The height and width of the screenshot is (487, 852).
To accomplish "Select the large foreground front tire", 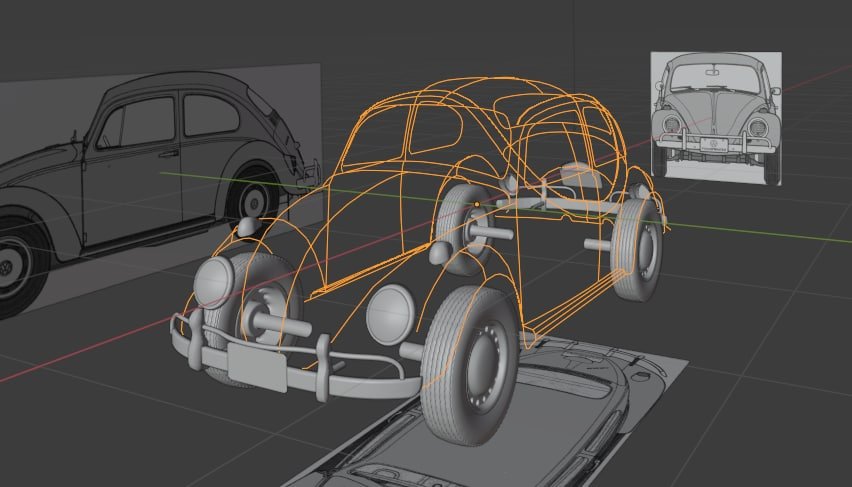I will click(x=471, y=366).
